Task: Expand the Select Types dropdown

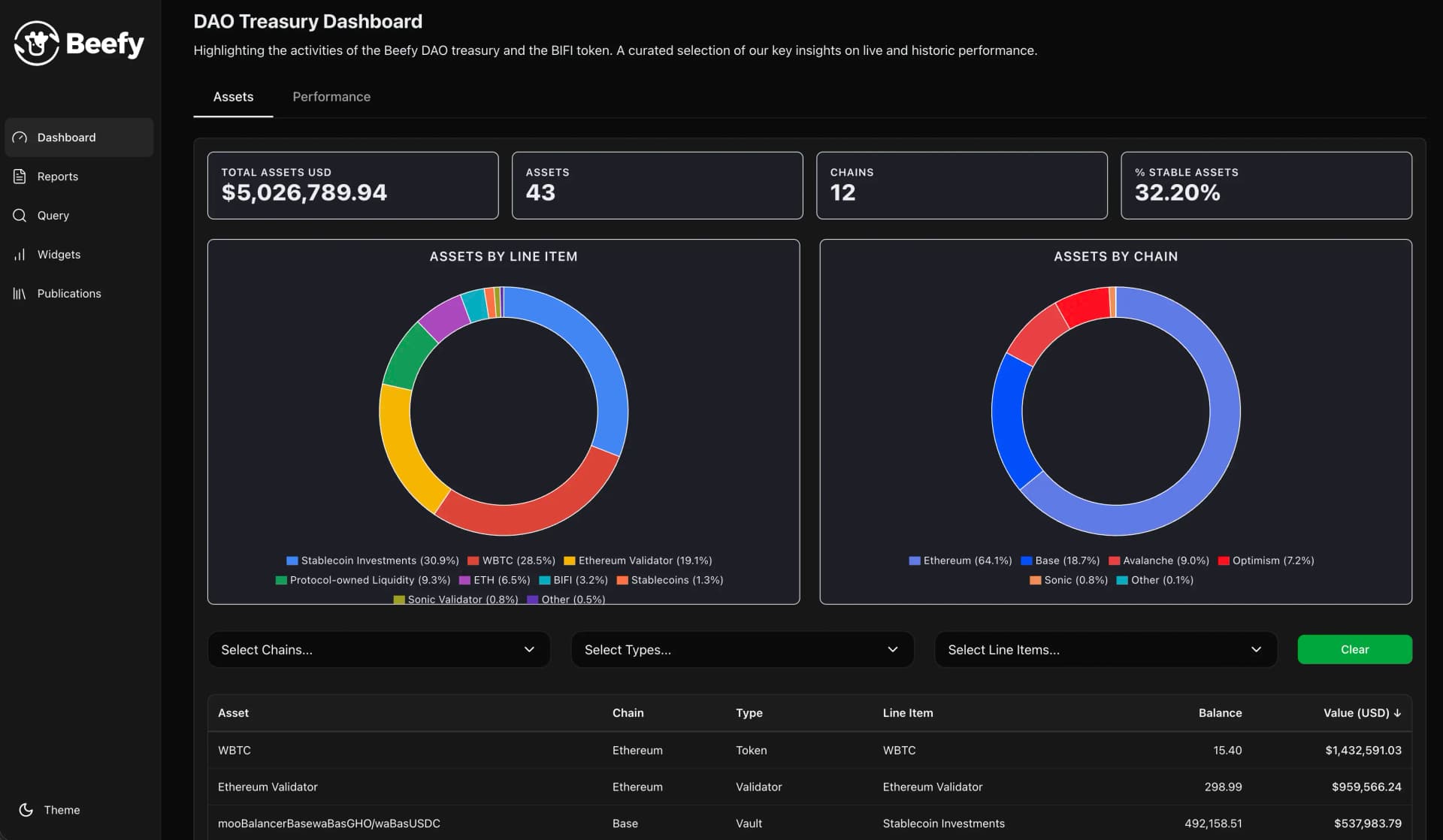Action: pos(742,649)
